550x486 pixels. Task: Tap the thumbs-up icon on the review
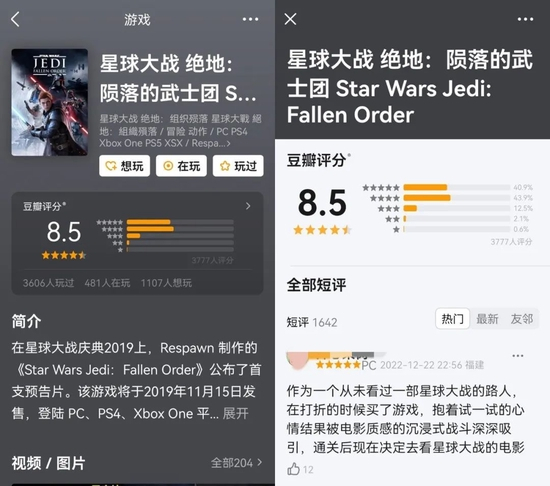click(293, 469)
